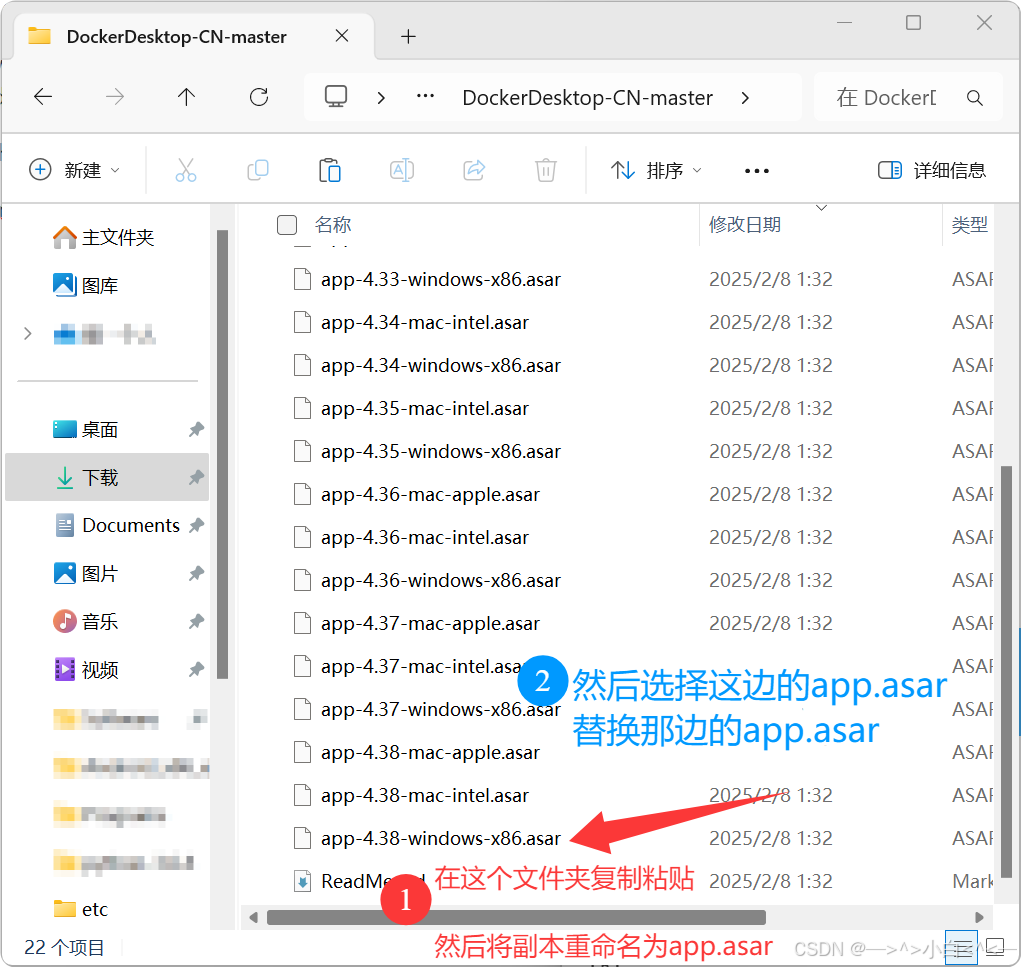The height and width of the screenshot is (967, 1021).
Task: Click search magnifier in search box
Action: pyautogui.click(x=974, y=98)
